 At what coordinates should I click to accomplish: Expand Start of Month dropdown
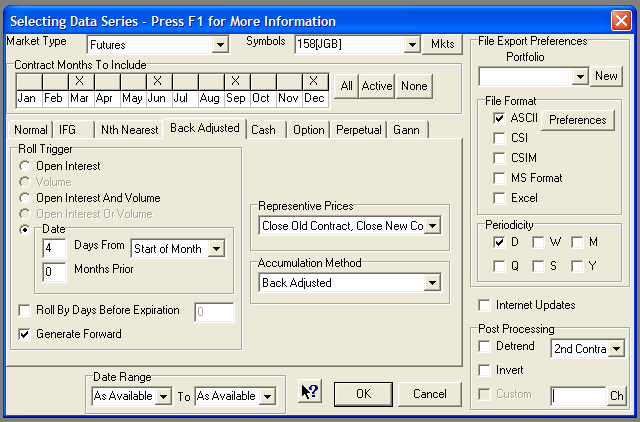216,248
